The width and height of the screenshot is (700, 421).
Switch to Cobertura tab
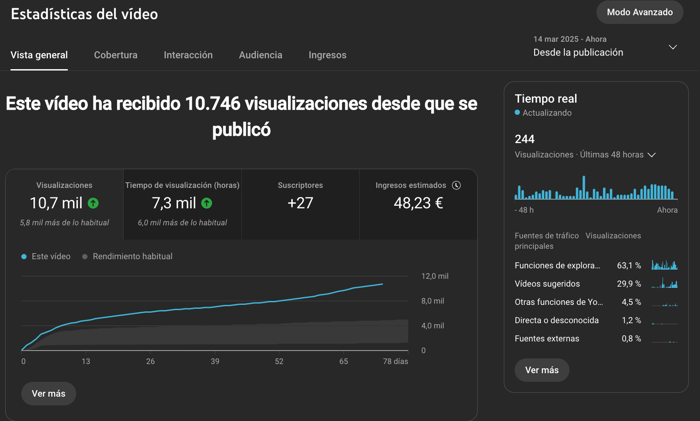point(116,55)
